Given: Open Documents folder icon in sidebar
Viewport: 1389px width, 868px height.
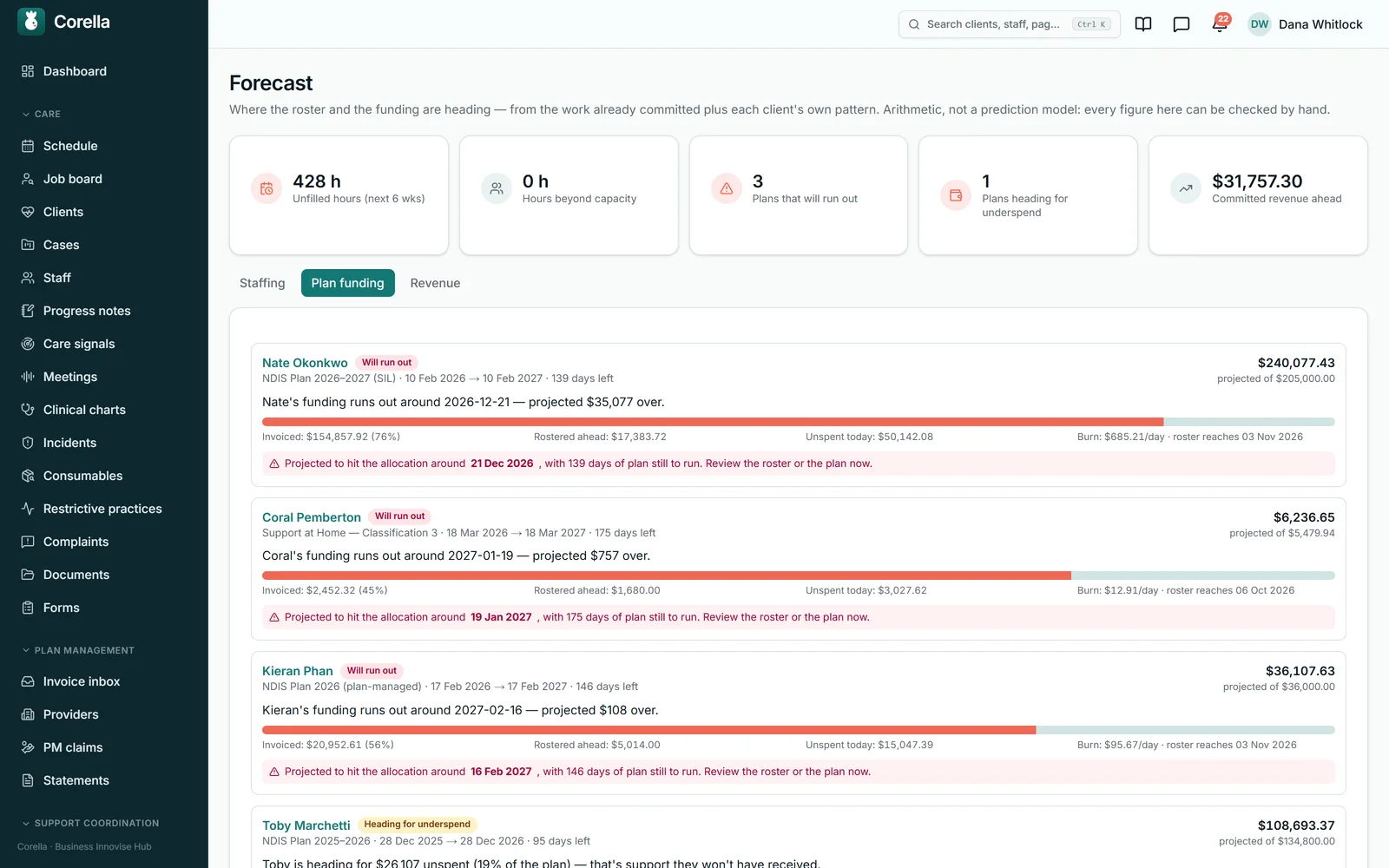Looking at the screenshot, I should 28,575.
